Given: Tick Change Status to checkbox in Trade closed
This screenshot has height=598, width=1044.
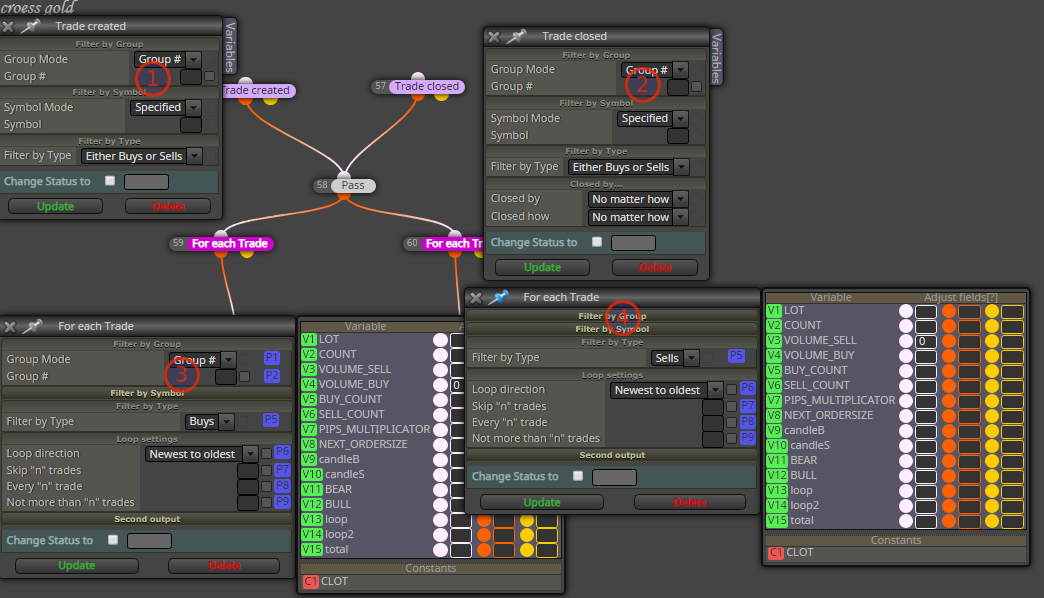Looking at the screenshot, I should click(x=597, y=242).
